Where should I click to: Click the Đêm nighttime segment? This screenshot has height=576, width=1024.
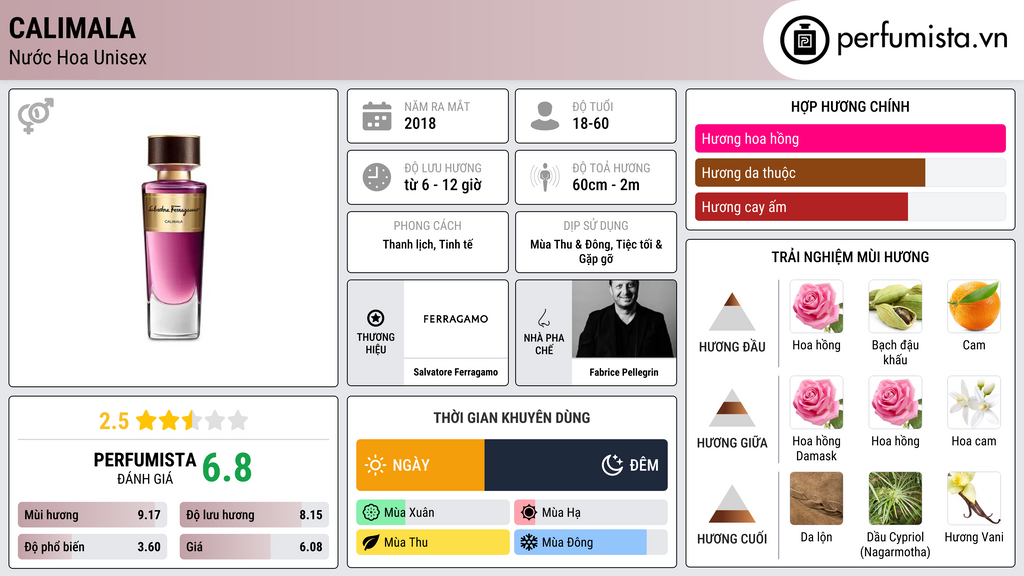click(576, 465)
